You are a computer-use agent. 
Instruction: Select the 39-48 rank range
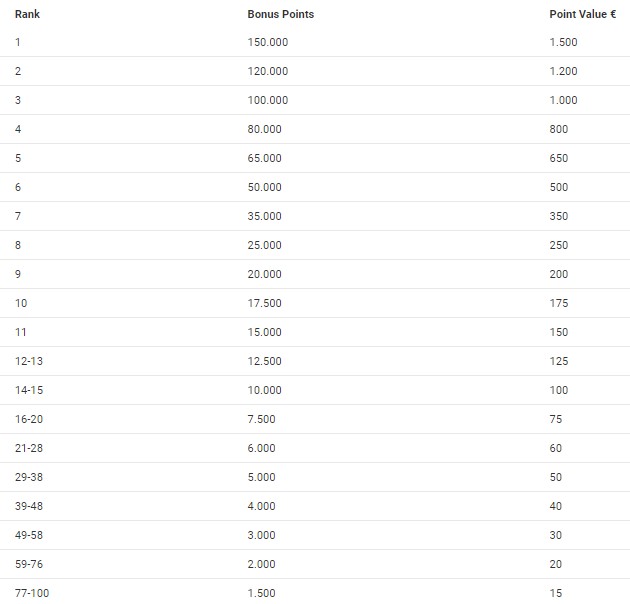tap(29, 506)
